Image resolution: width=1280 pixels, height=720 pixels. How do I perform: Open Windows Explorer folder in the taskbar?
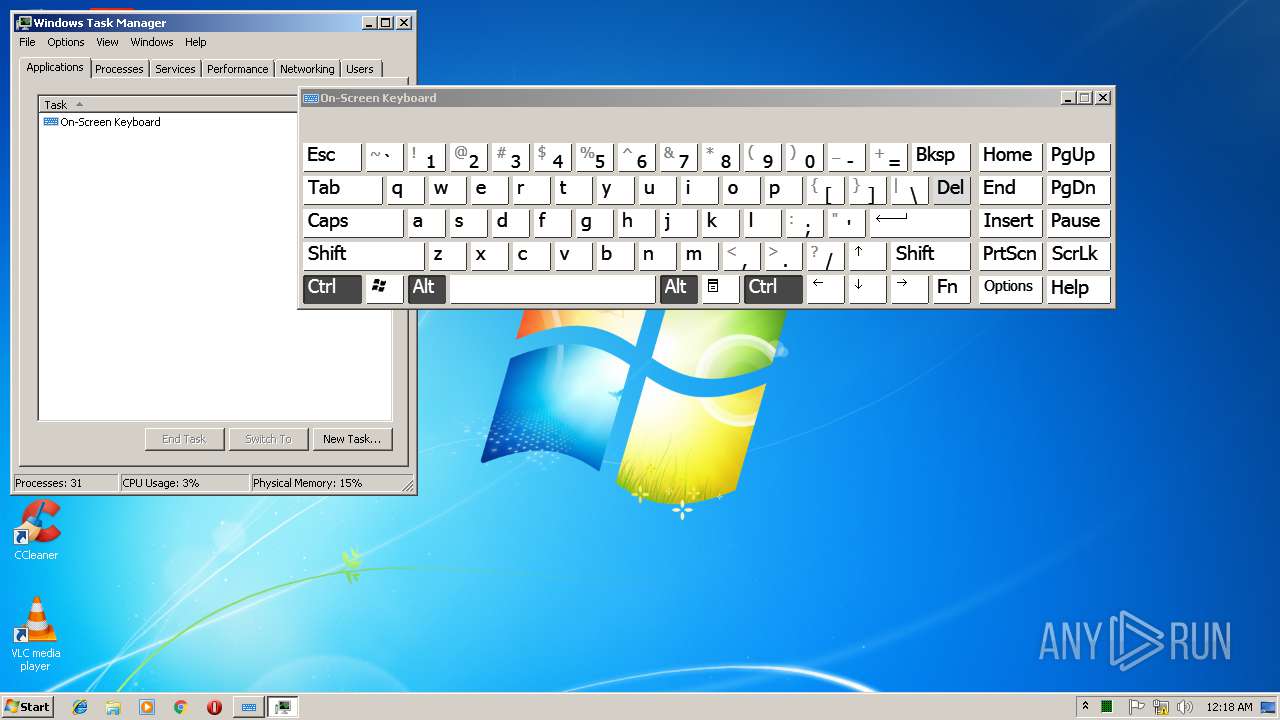113,707
